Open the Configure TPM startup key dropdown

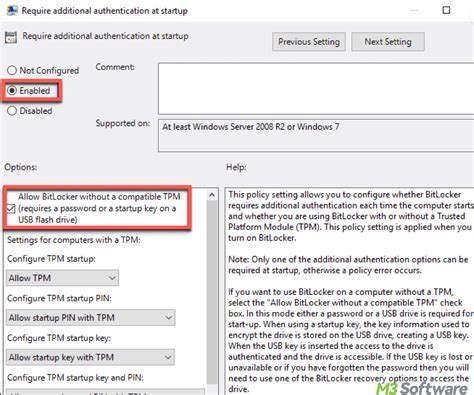point(90,357)
